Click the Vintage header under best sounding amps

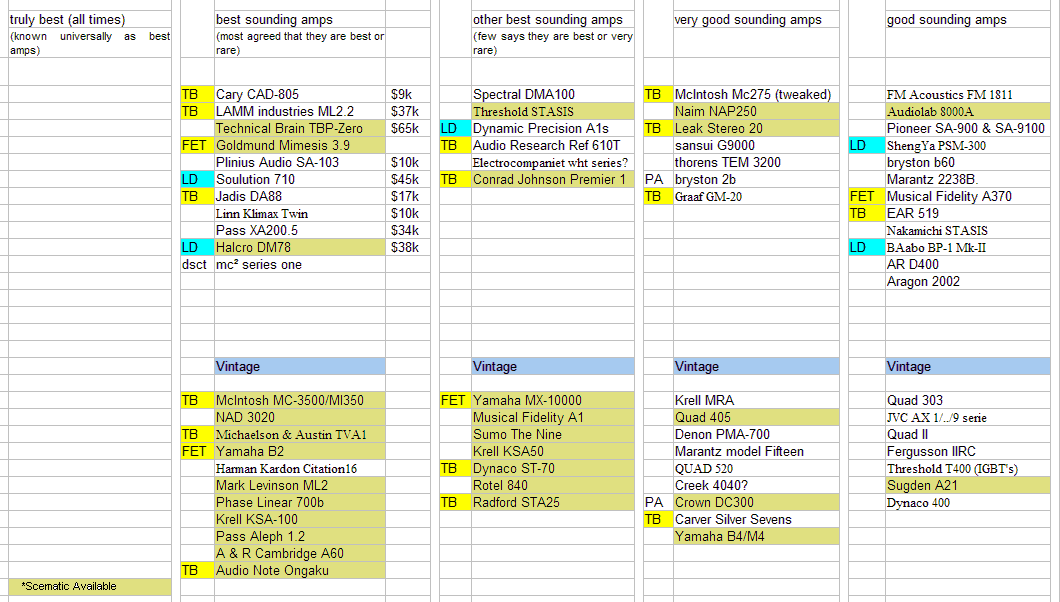[x=299, y=366]
